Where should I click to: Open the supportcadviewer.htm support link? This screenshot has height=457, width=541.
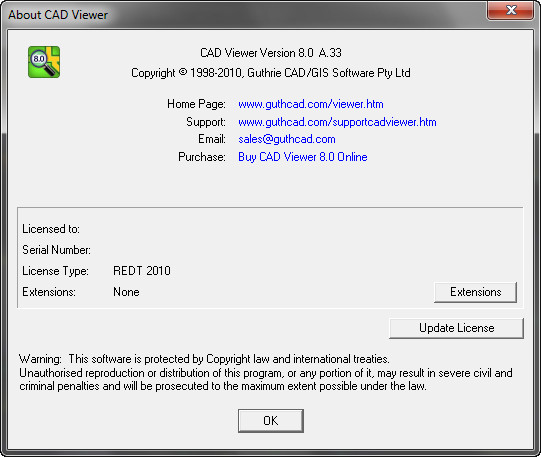(x=337, y=122)
